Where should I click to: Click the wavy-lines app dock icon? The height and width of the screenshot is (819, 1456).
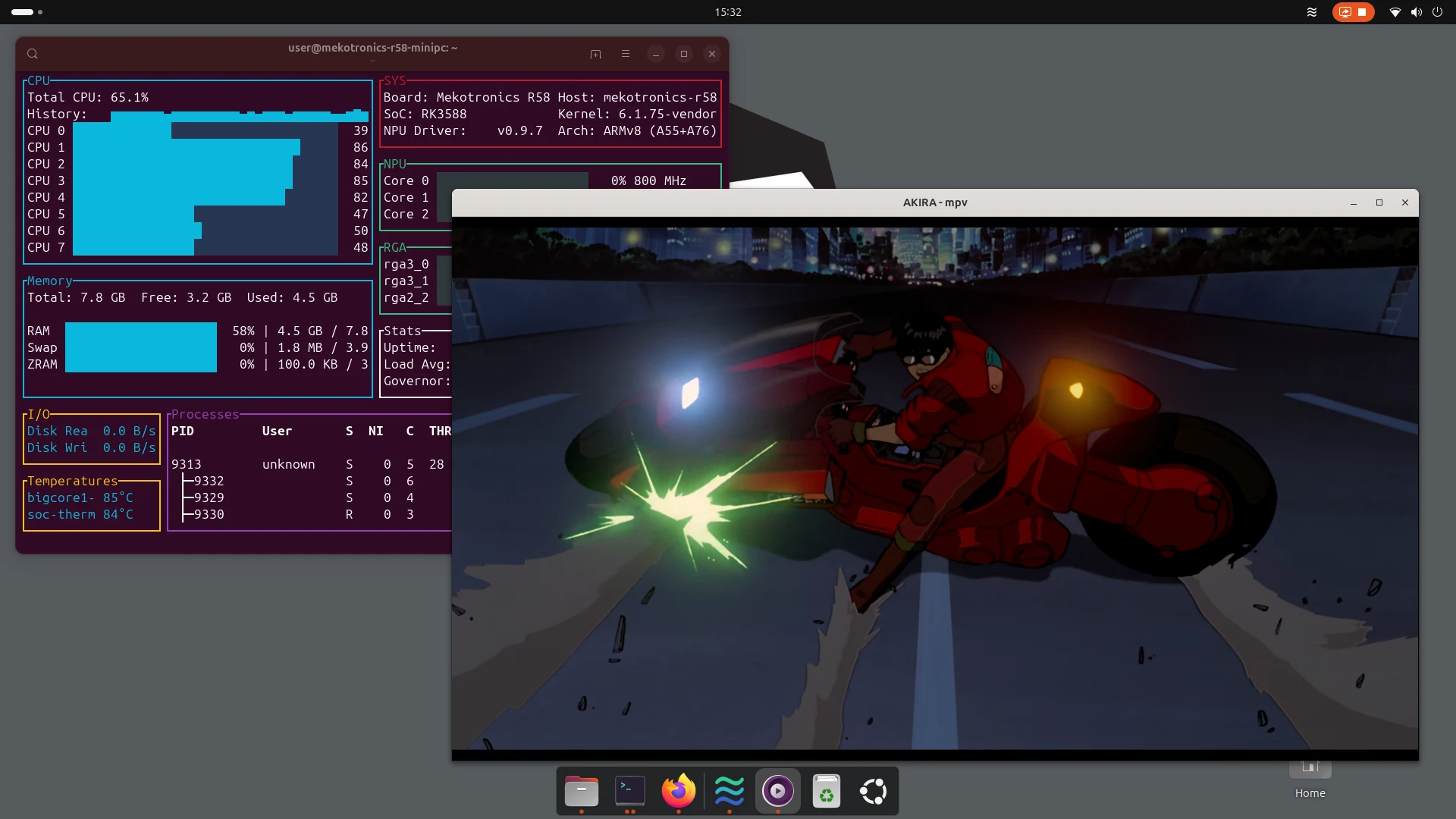tap(729, 791)
